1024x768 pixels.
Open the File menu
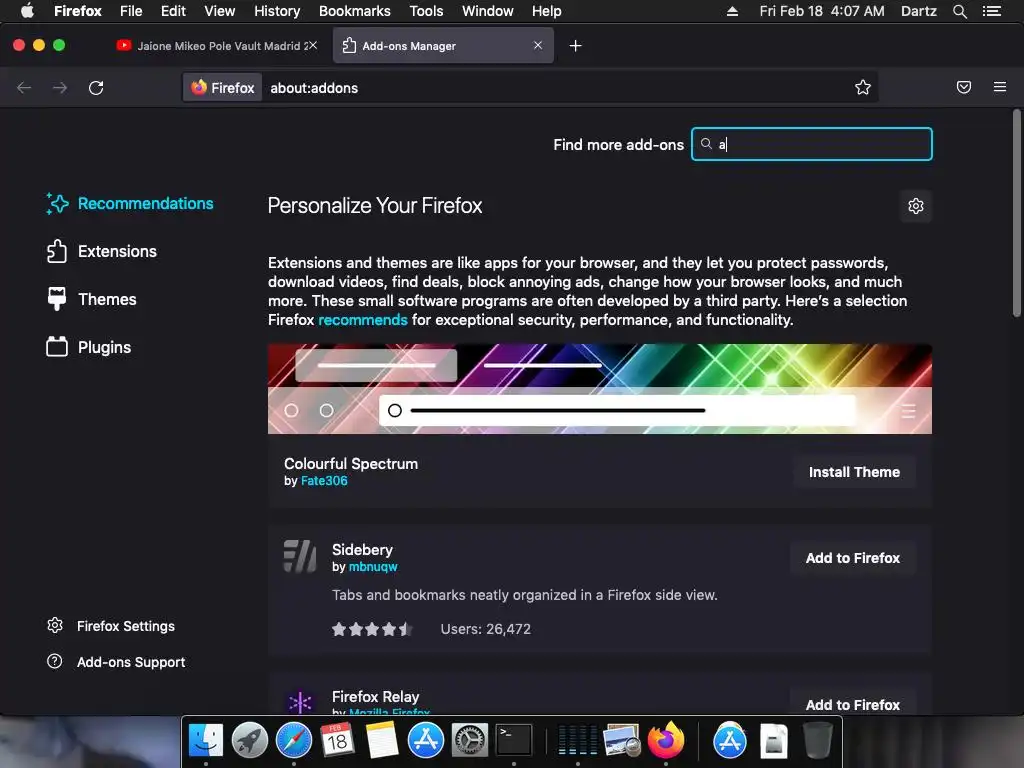[131, 11]
